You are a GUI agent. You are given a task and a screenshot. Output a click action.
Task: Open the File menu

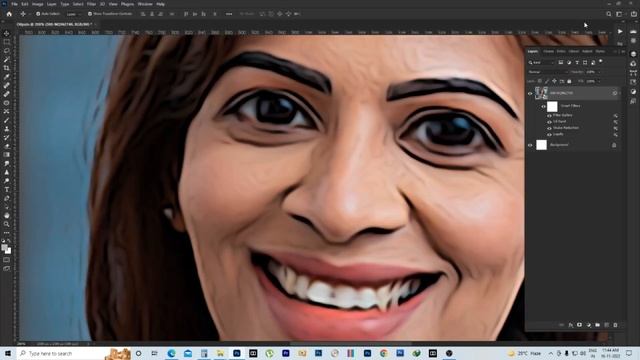pyautogui.click(x=14, y=4)
